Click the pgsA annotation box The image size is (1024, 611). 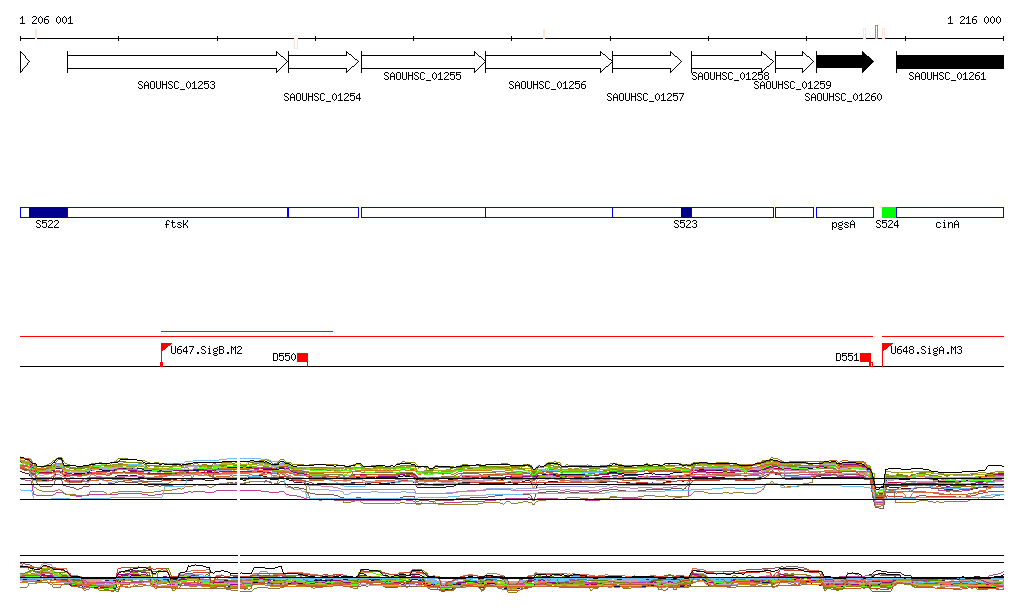(845, 212)
